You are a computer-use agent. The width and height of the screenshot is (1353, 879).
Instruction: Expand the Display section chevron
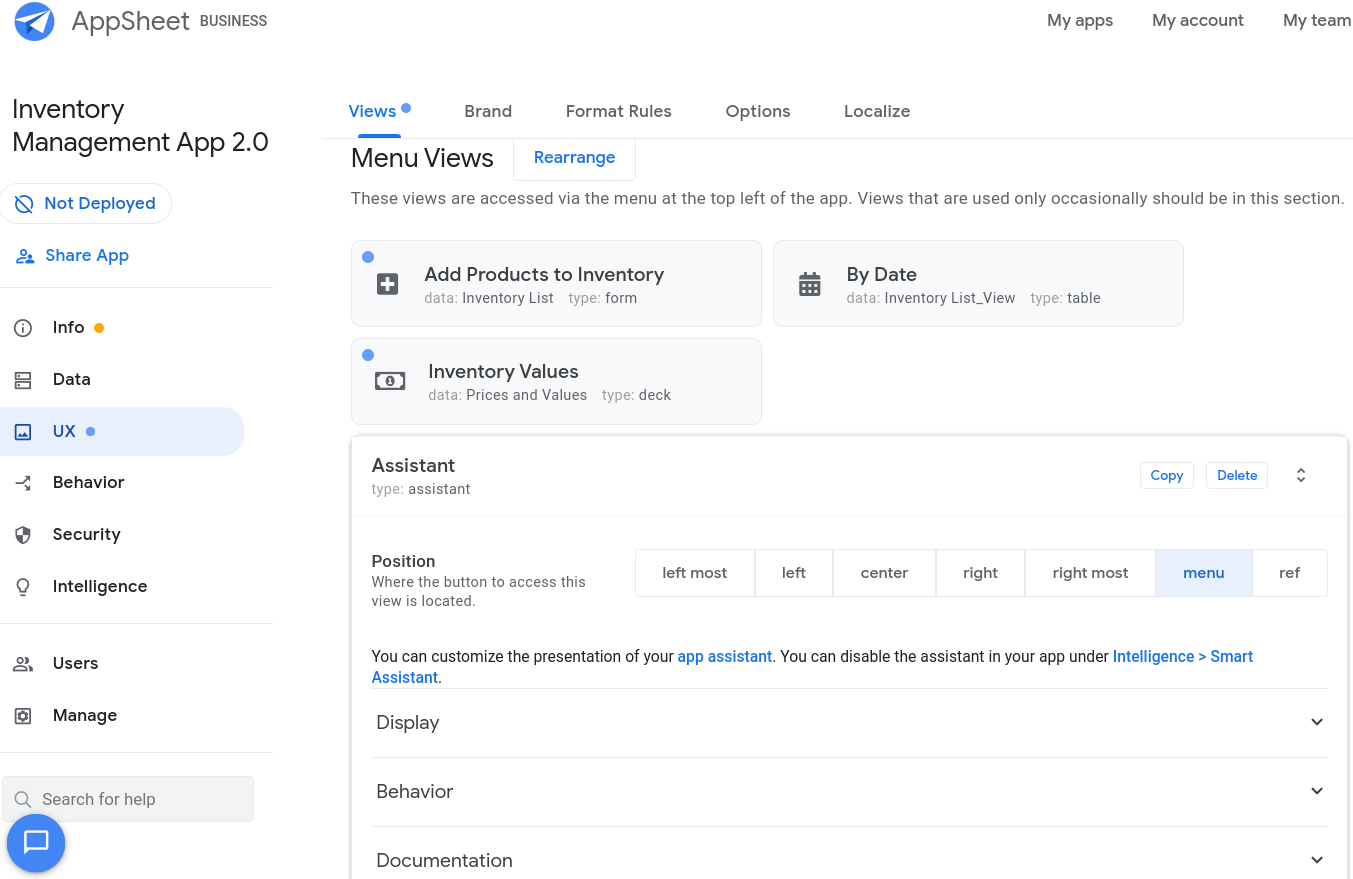coord(1317,722)
